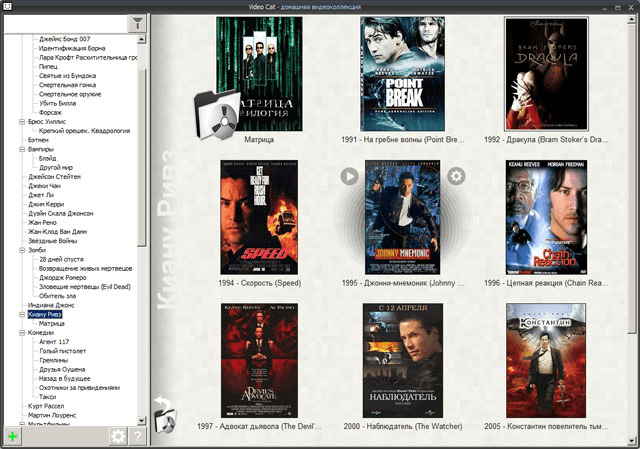
Task: Minimize the Video Cat window
Action: point(606,7)
